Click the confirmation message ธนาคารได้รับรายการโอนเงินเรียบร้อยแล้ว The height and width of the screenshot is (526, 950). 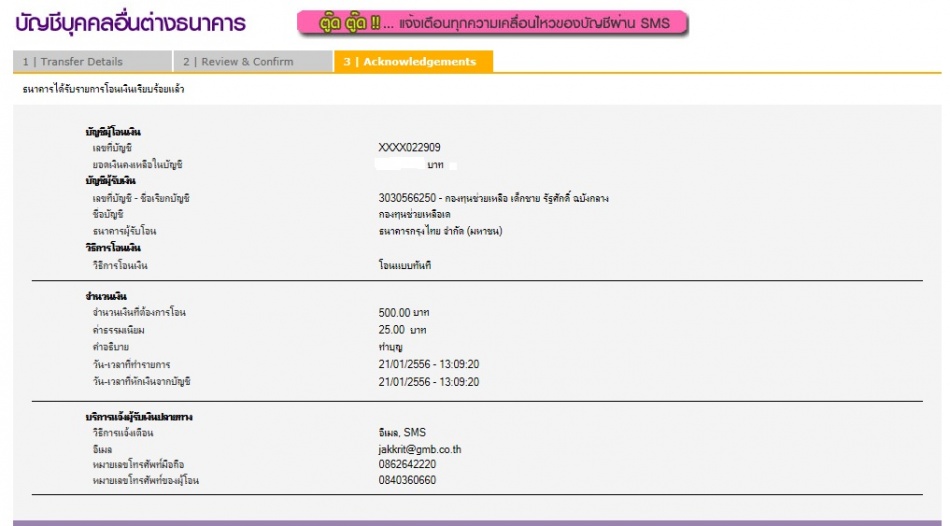click(x=104, y=90)
